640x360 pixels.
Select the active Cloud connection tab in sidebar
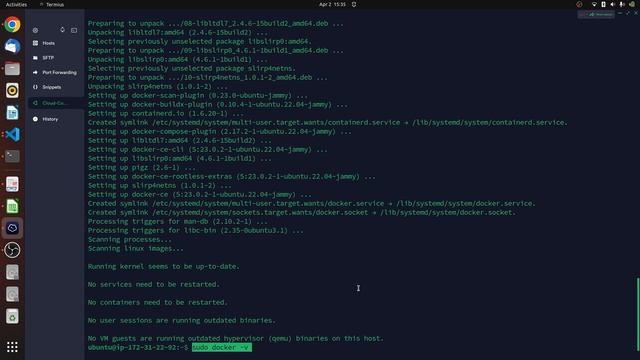click(56, 103)
